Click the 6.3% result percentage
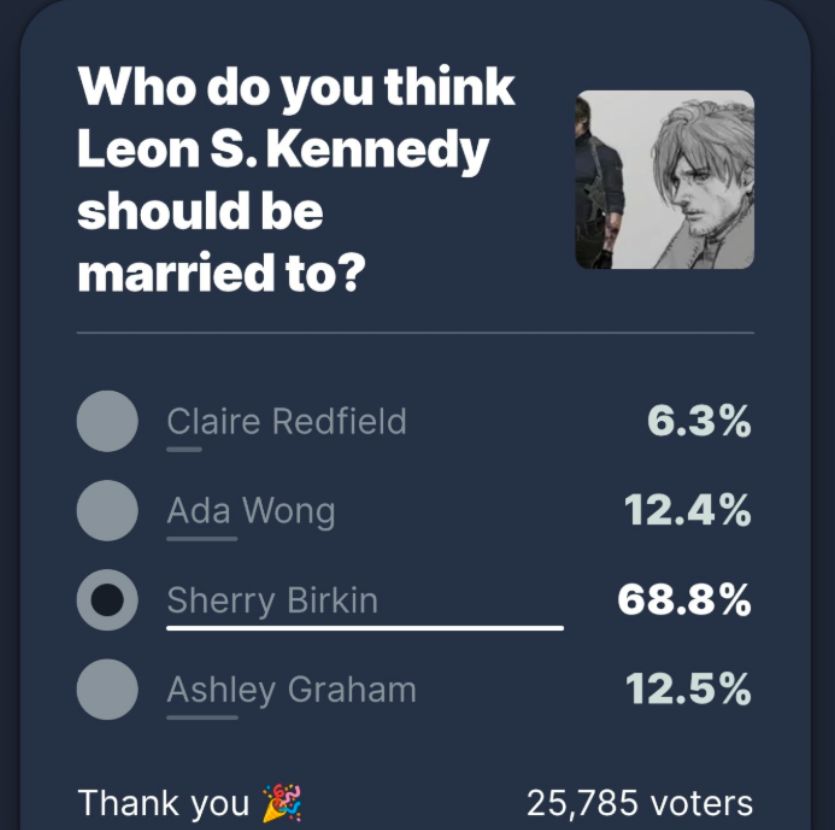 tap(699, 421)
